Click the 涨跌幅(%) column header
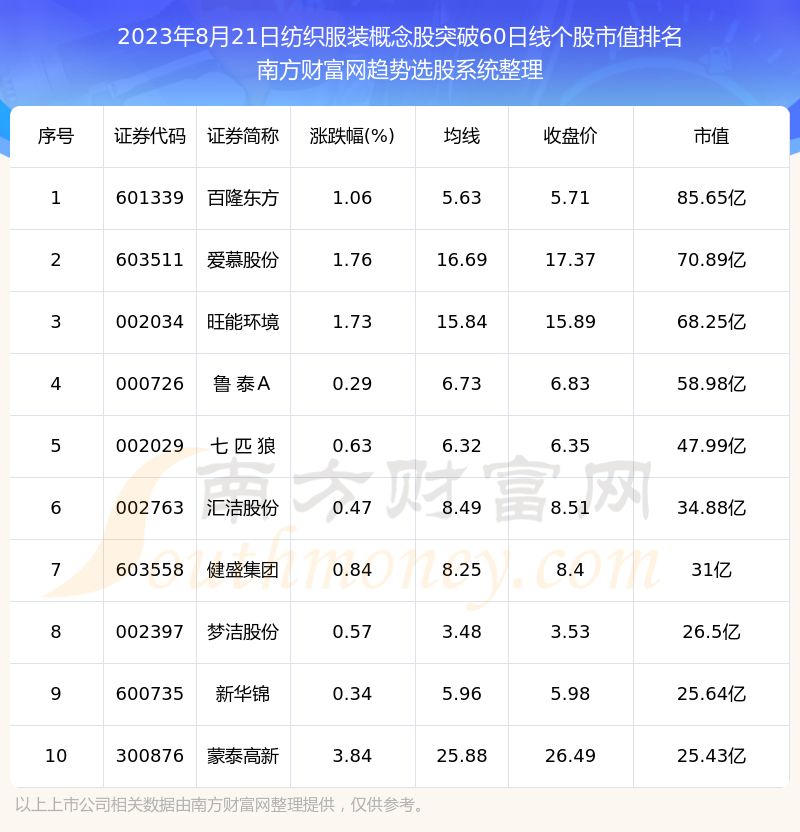Viewport: 800px width, 832px height. pos(352,136)
